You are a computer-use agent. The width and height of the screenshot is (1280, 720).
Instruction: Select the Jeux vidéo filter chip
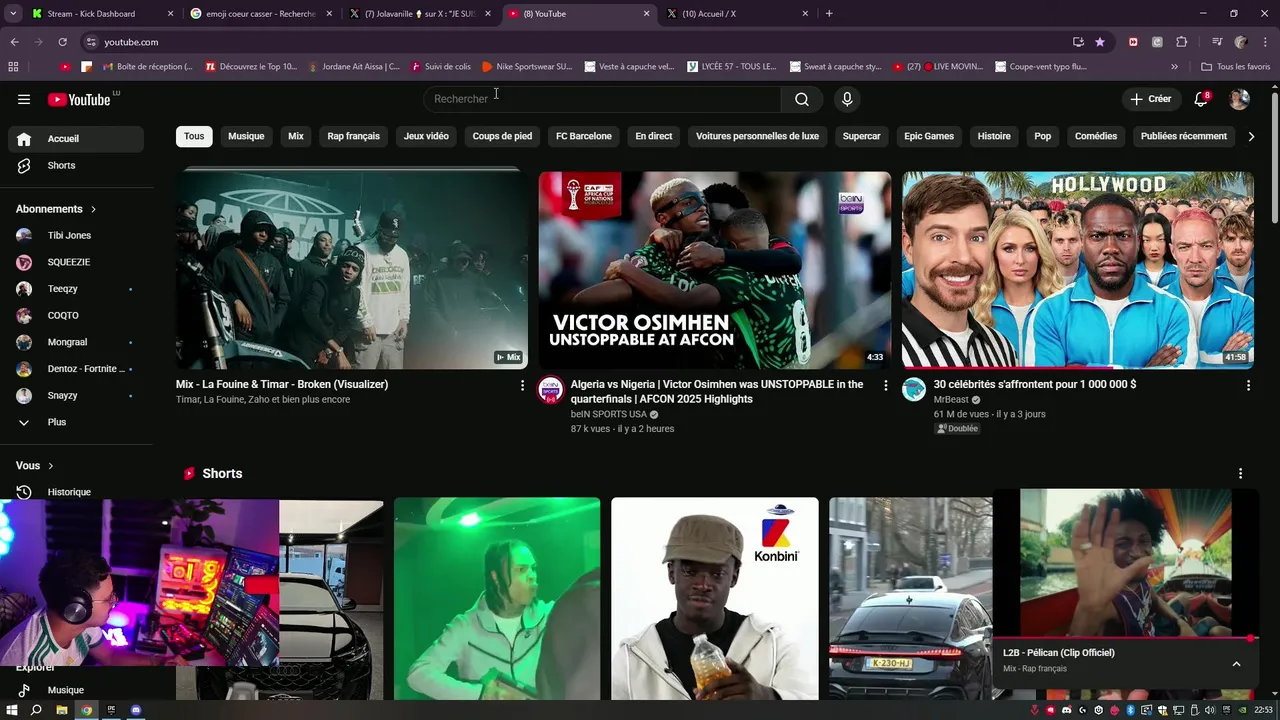(x=426, y=137)
